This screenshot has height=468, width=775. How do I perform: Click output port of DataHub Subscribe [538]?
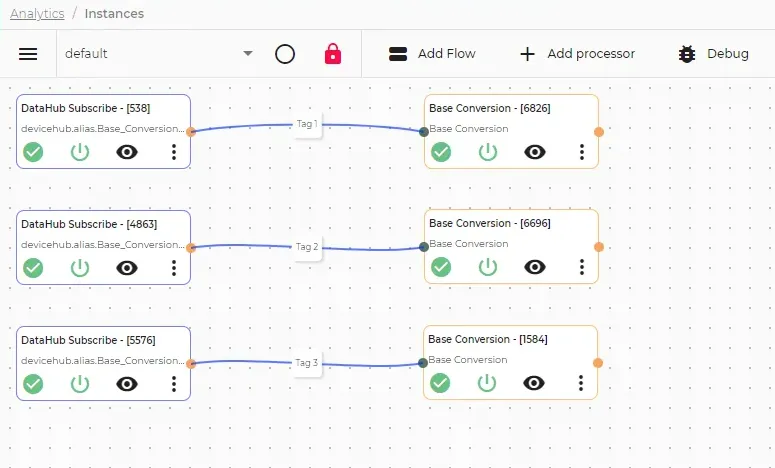click(x=191, y=131)
